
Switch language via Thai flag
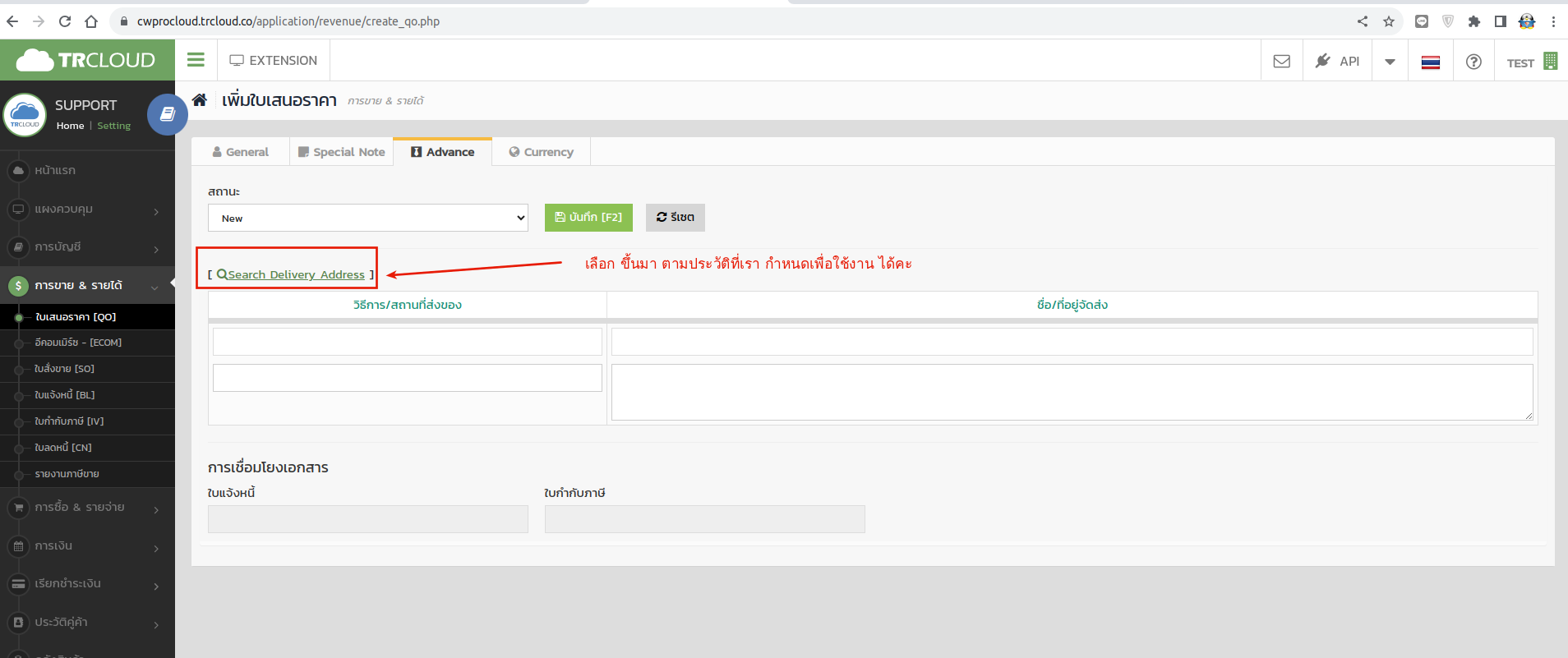(x=1431, y=62)
